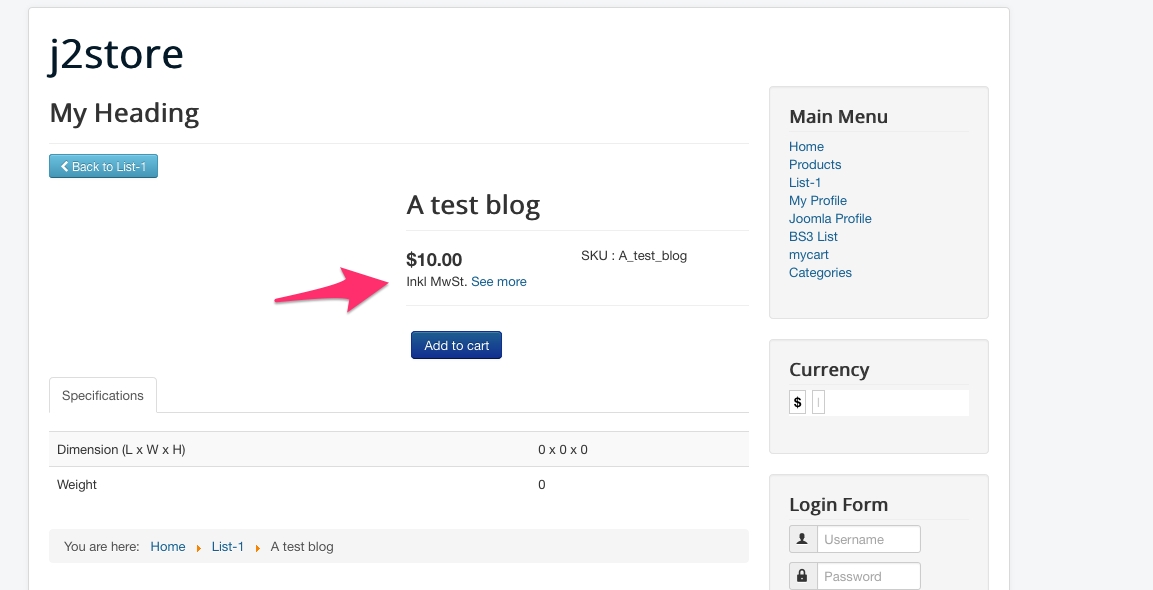Screen dimensions: 1153x590
Task: Add the test blog to cart
Action: coord(457,345)
